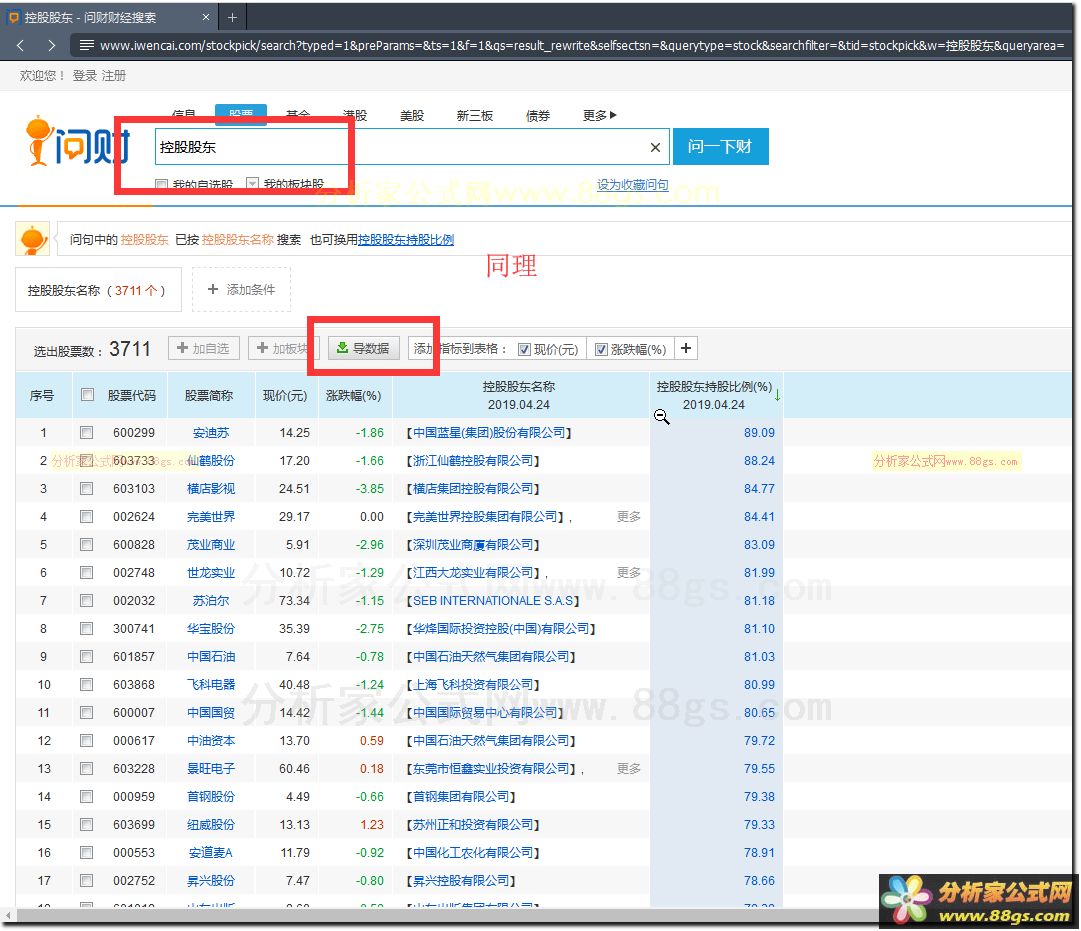Check the row for 603103 横店影视
The width and height of the screenshot is (1081, 931).
pos(86,488)
